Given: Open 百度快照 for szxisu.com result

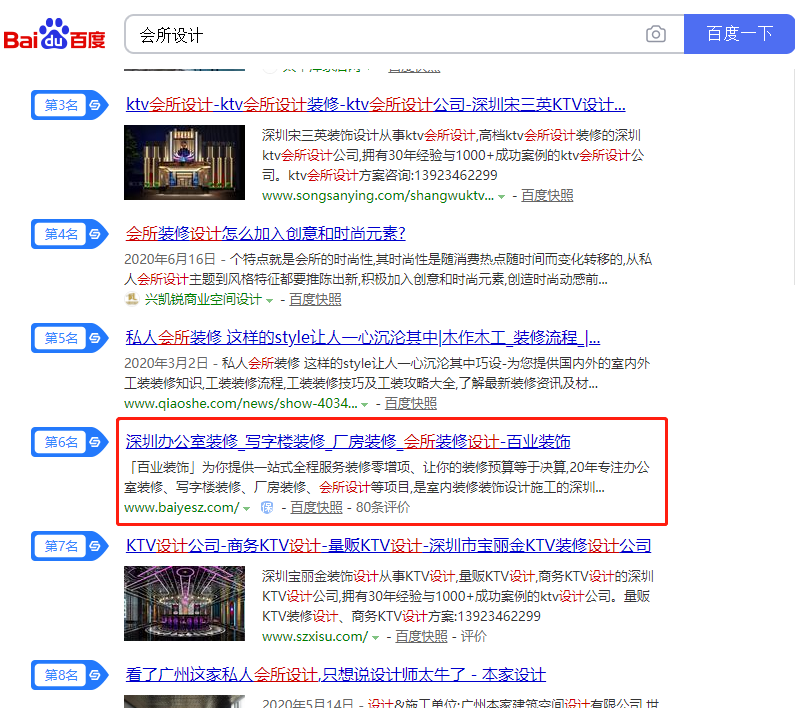Looking at the screenshot, I should pos(421,636).
